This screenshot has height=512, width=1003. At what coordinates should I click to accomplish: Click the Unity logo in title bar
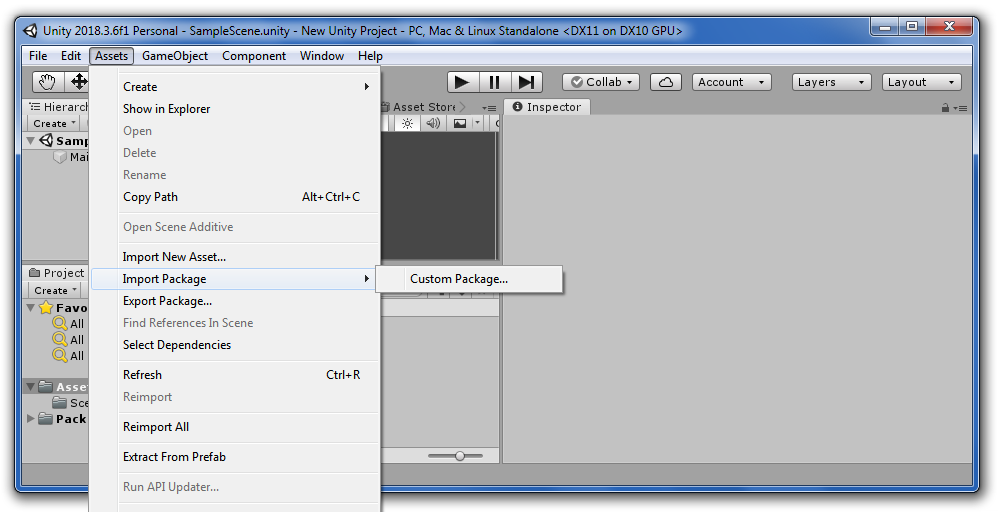[30, 30]
